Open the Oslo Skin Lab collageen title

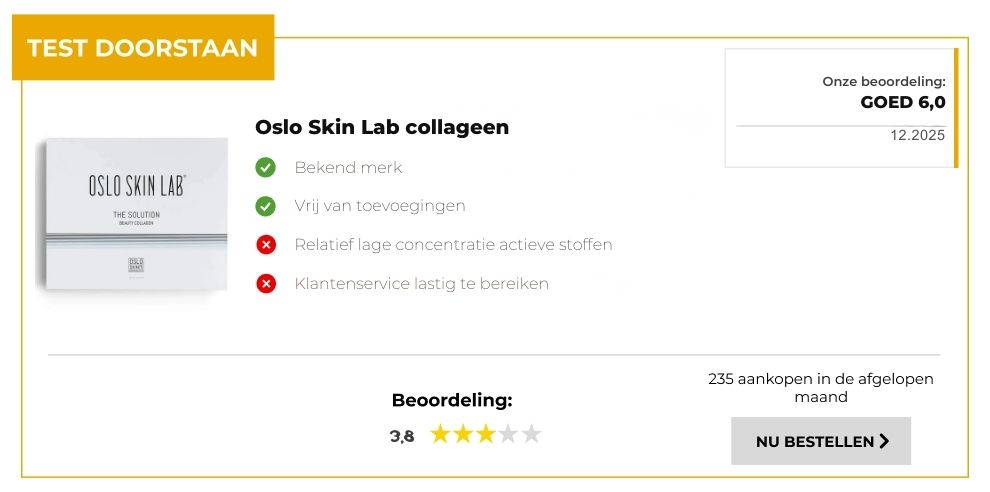pos(382,128)
